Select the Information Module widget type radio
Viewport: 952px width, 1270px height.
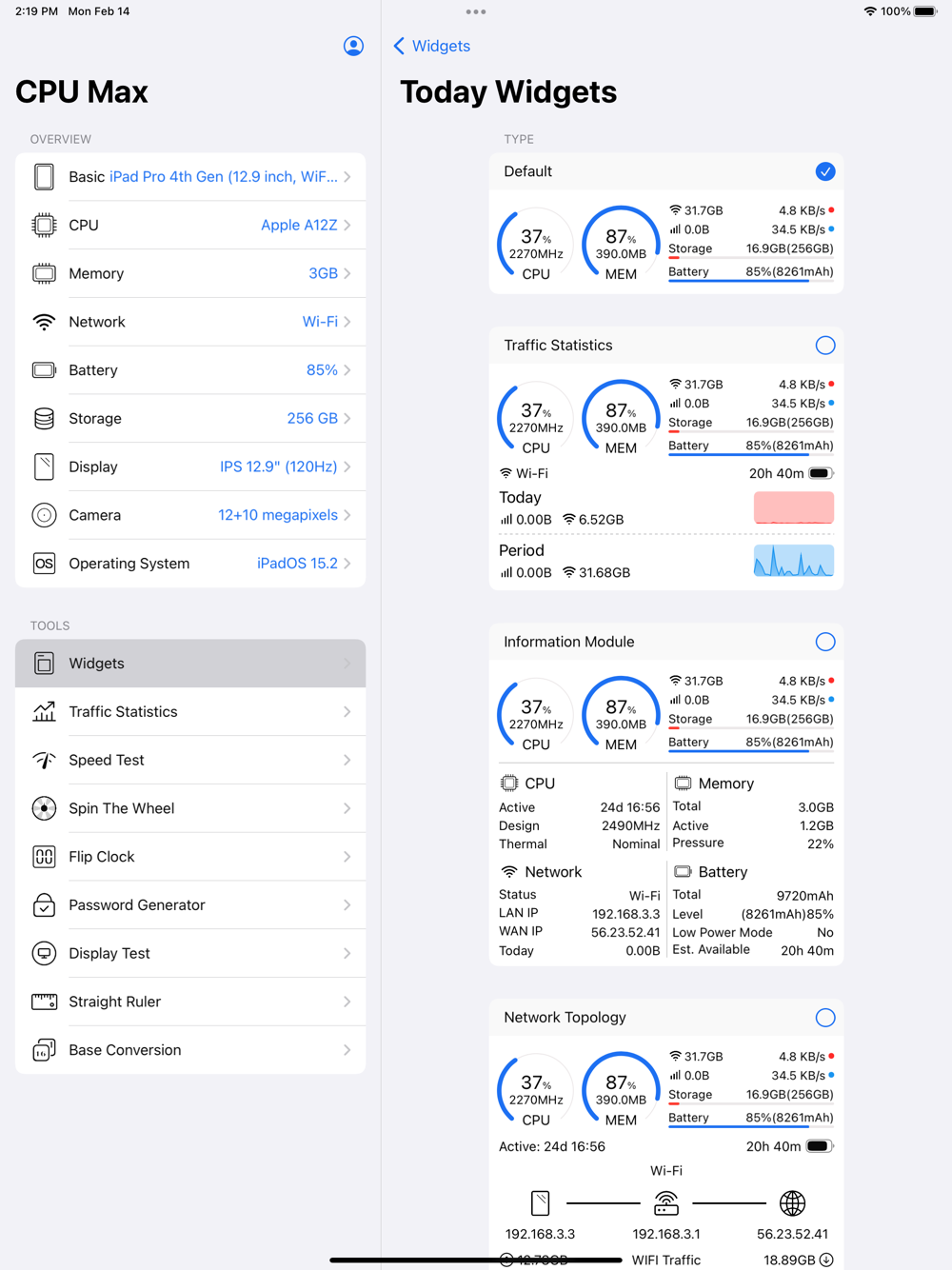pyautogui.click(x=825, y=642)
